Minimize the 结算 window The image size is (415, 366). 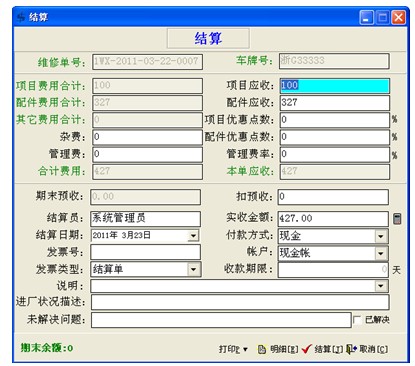[366, 17]
